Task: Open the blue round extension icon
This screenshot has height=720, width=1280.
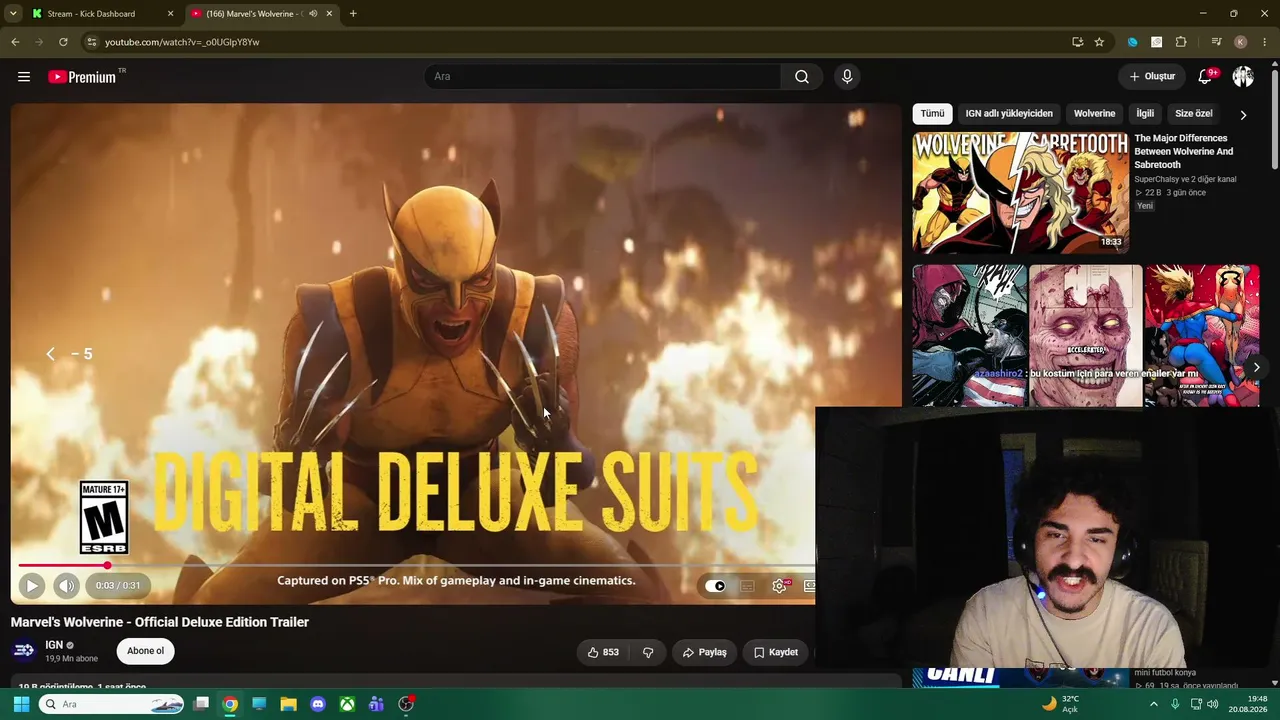Action: (x=1132, y=42)
